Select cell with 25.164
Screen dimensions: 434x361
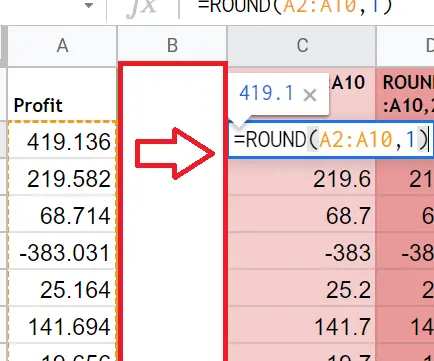(x=62, y=288)
